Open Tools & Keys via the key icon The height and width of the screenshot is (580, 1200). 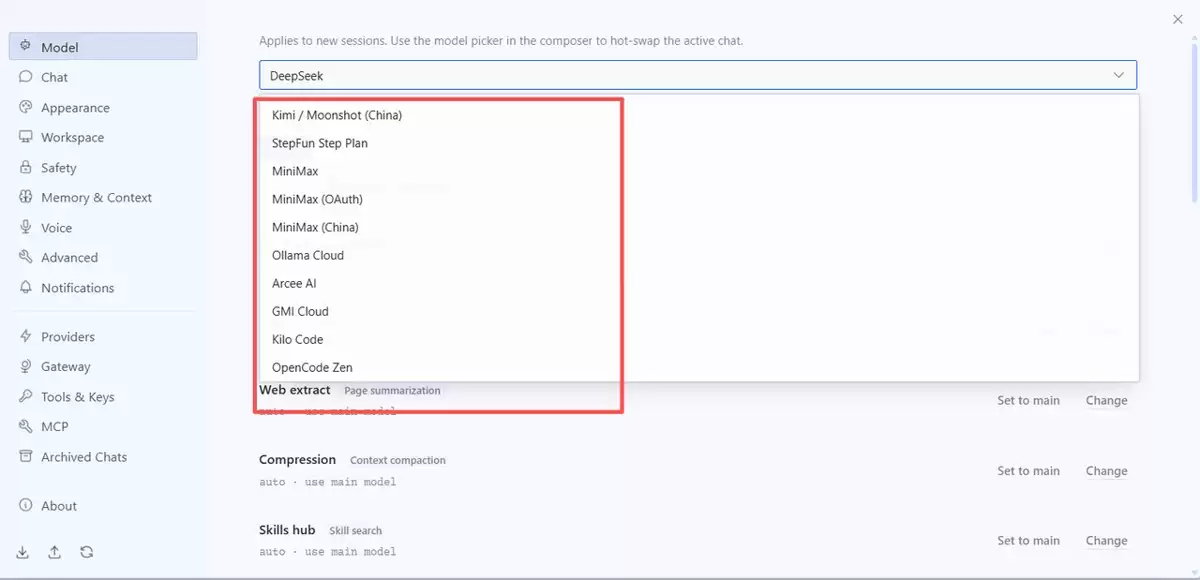click(x=26, y=397)
